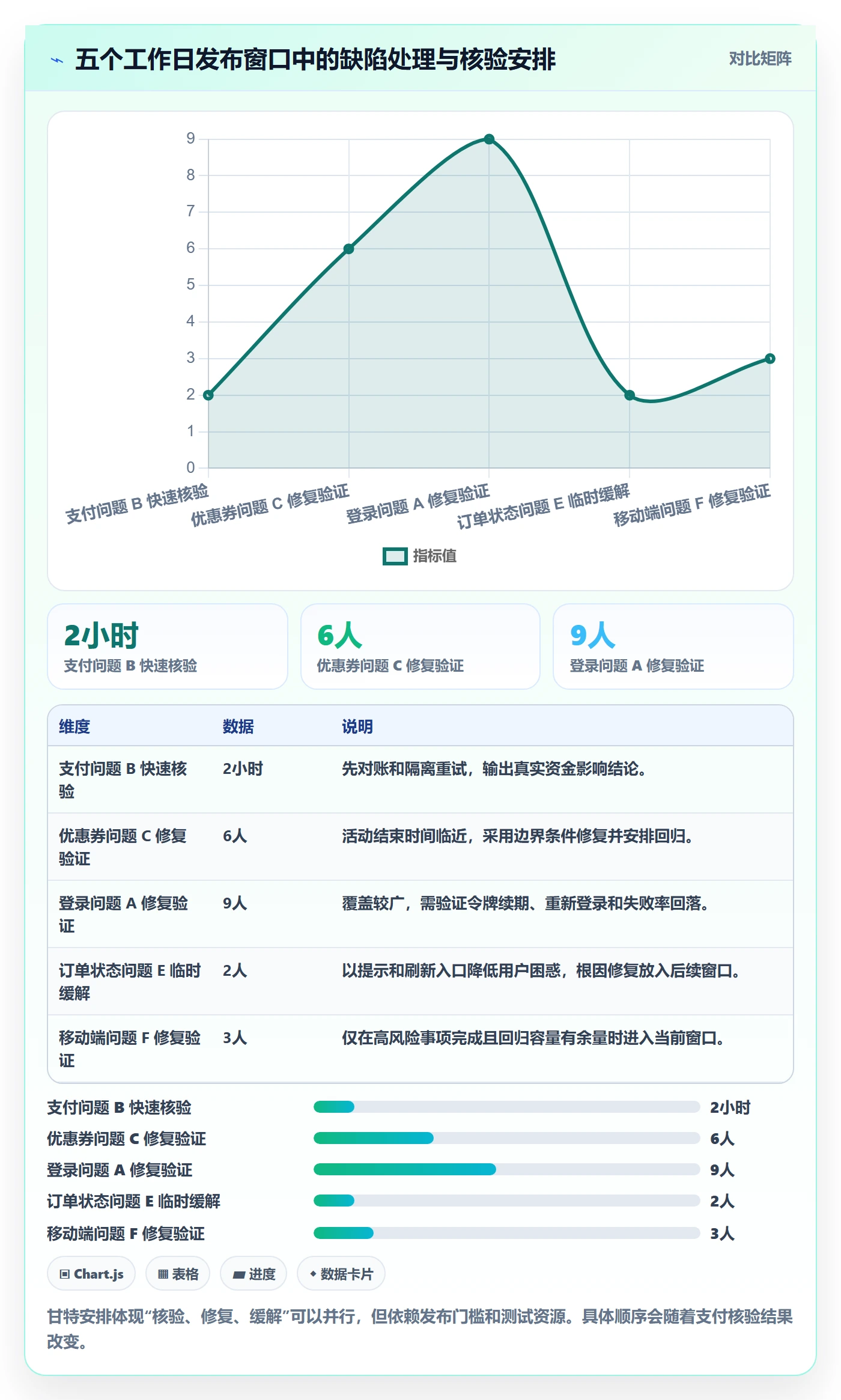841x1400 pixels.
Task: Click the 3人 table data cell
Action: pos(235,1038)
